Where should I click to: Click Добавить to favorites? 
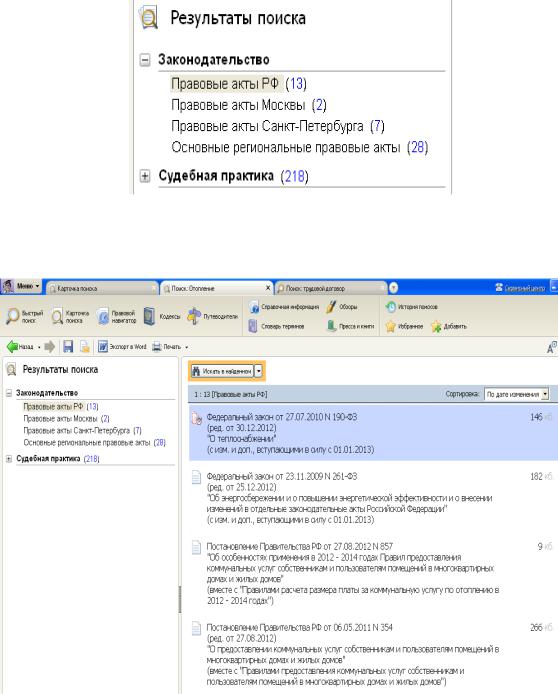449,326
